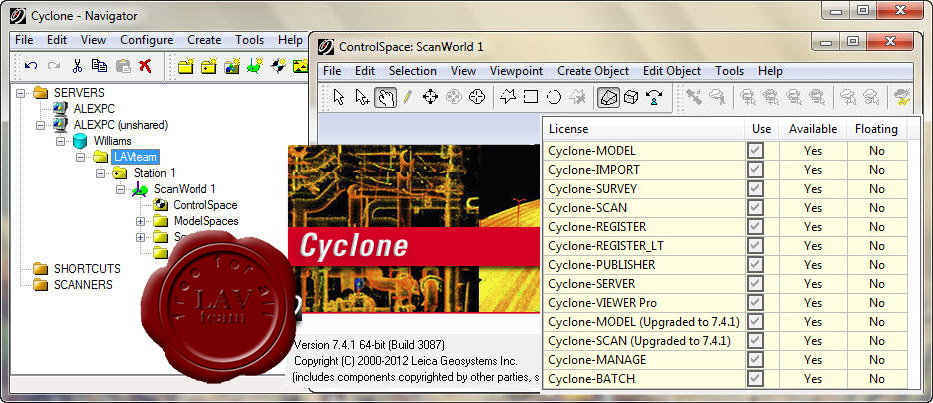Click the Paste clipboard icon in Navigator

[x=123, y=66]
